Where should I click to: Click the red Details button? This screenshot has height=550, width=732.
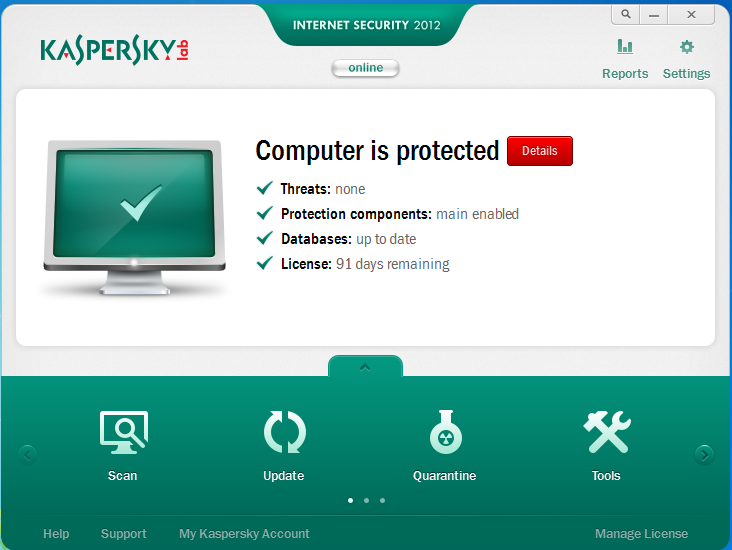[x=540, y=151]
